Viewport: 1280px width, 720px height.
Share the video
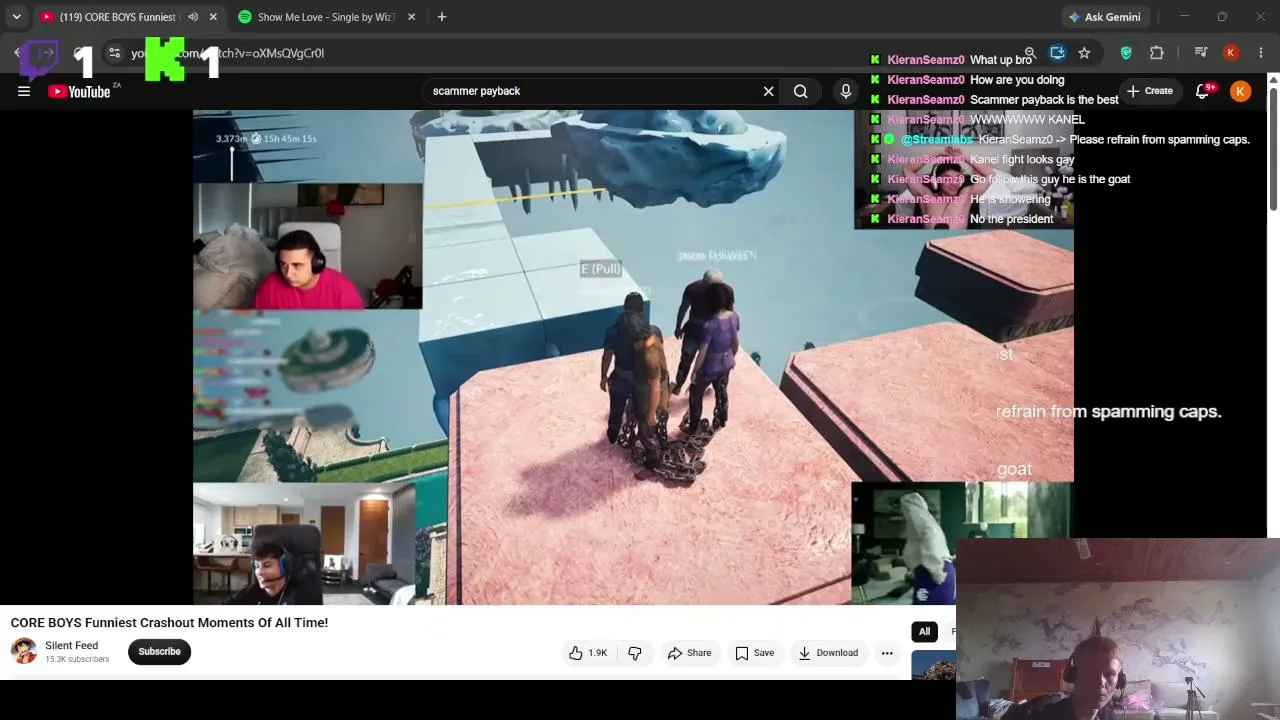coord(690,653)
